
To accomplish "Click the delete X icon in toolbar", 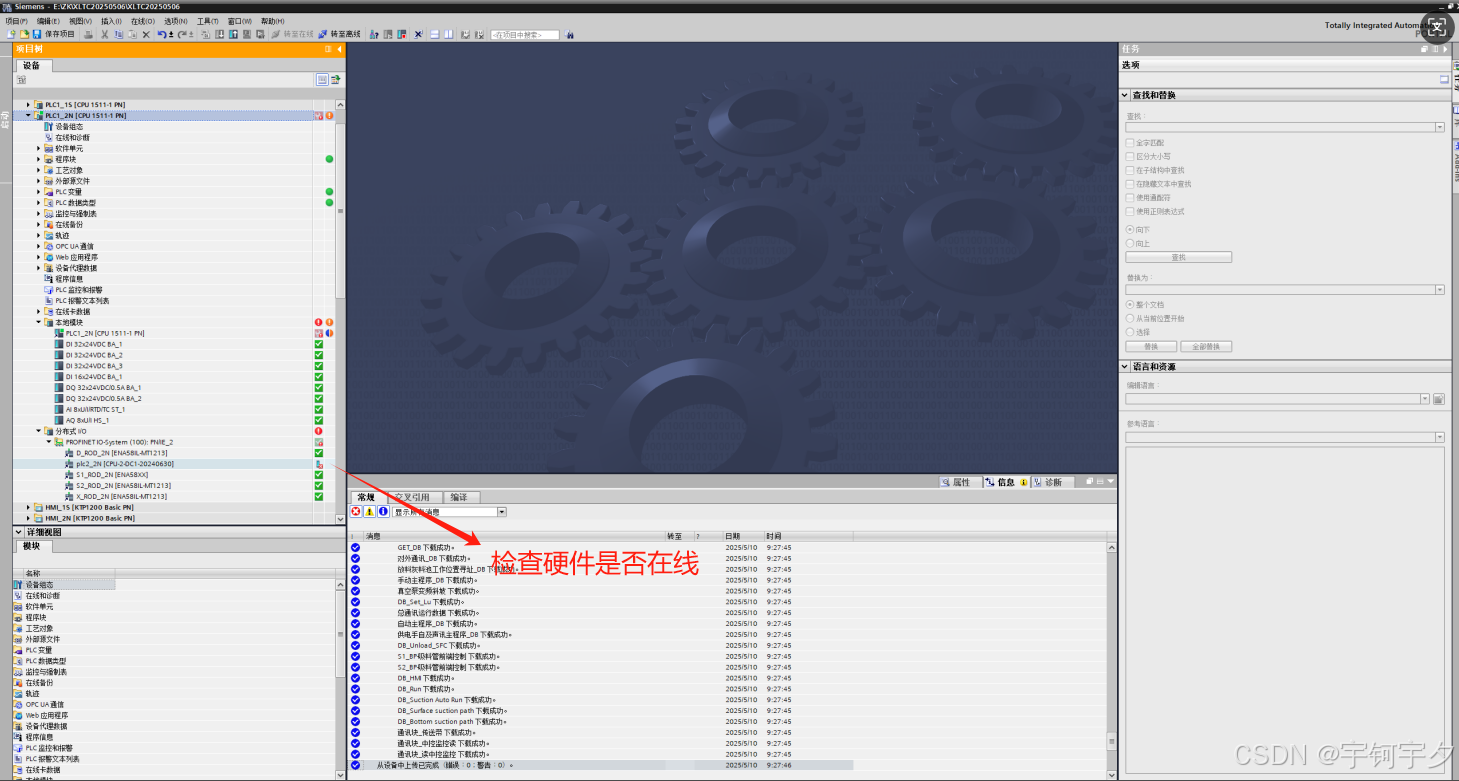I will coord(146,34).
